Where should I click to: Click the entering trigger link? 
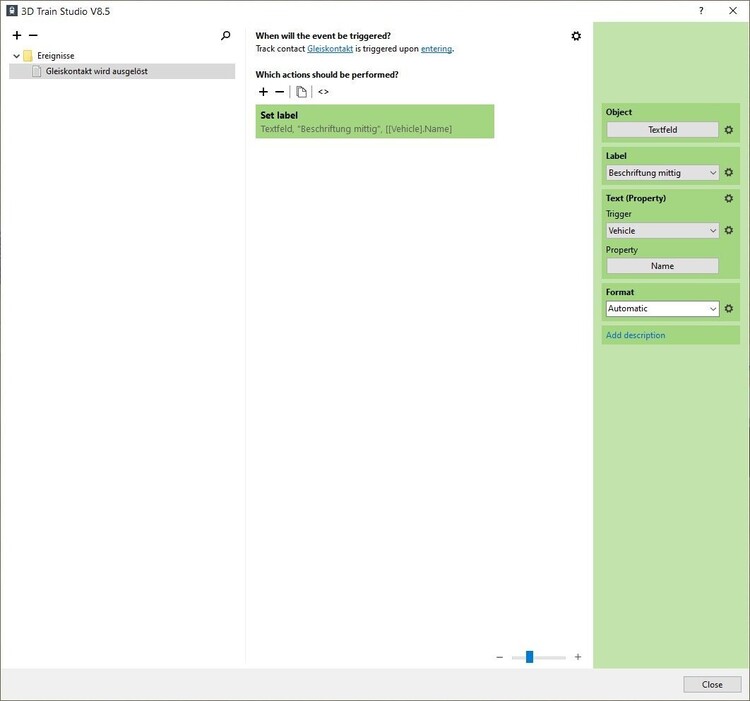(x=436, y=49)
